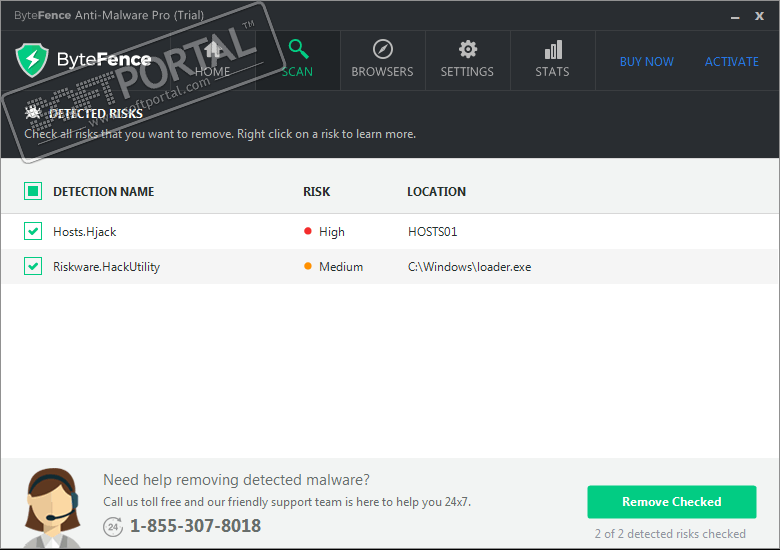Viewport: 780px width, 550px height.
Task: Sort by DETECTION NAME column header
Action: (x=103, y=191)
